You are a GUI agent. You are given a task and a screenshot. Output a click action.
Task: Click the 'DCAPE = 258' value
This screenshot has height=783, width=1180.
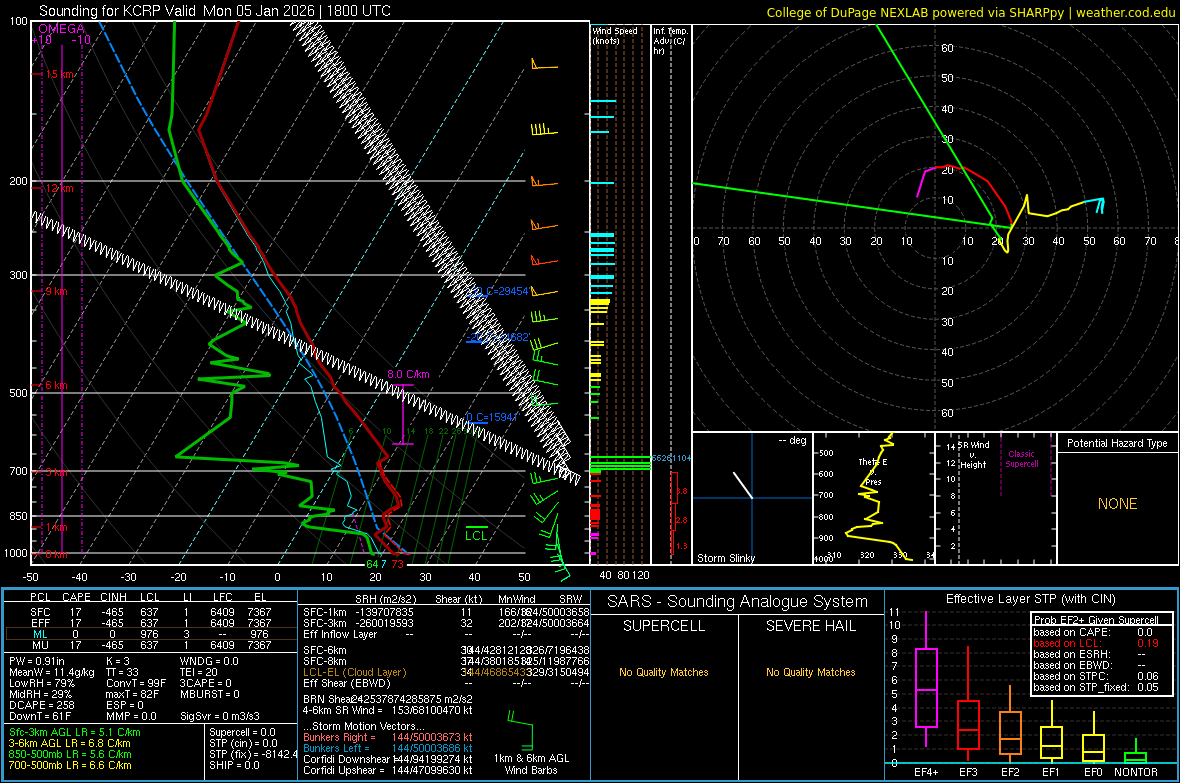tap(41, 705)
